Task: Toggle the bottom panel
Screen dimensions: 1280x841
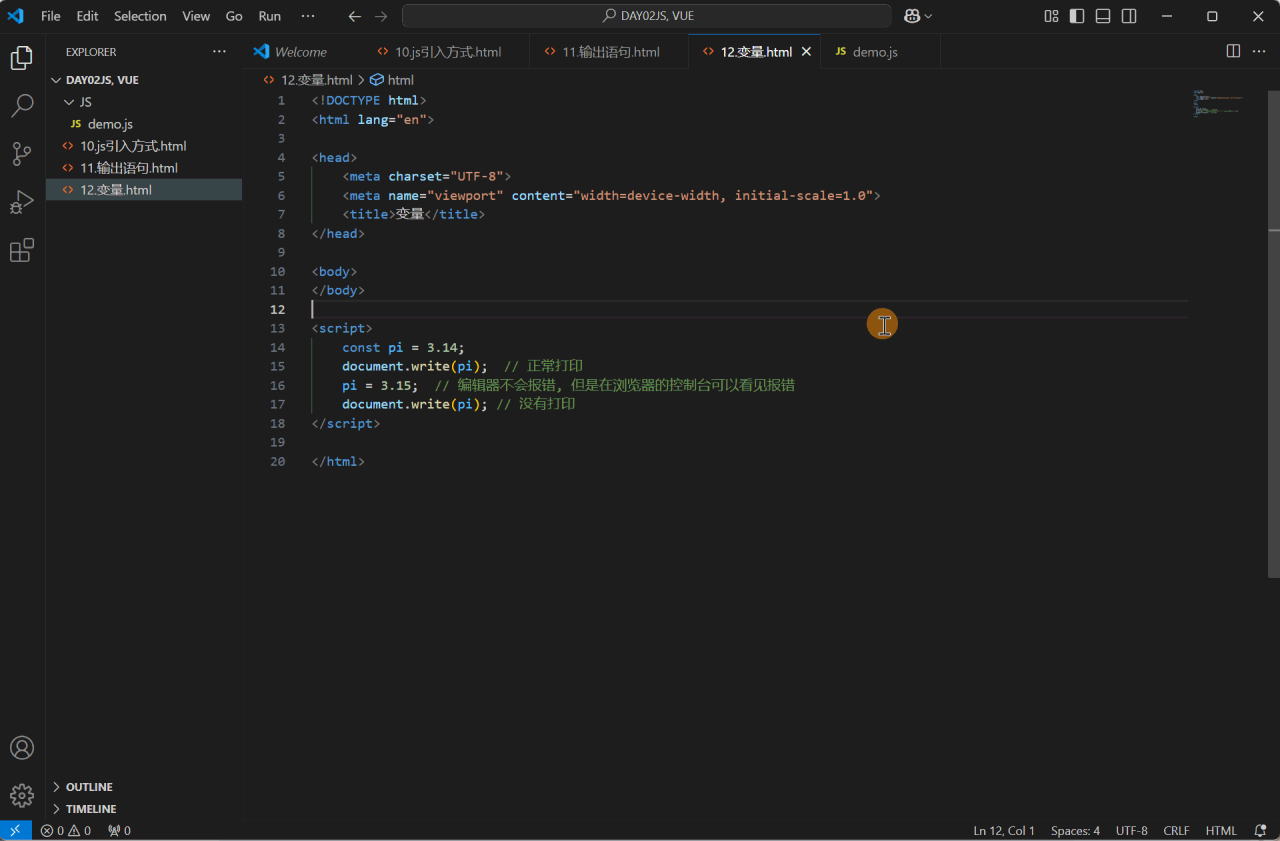Action: [1103, 16]
